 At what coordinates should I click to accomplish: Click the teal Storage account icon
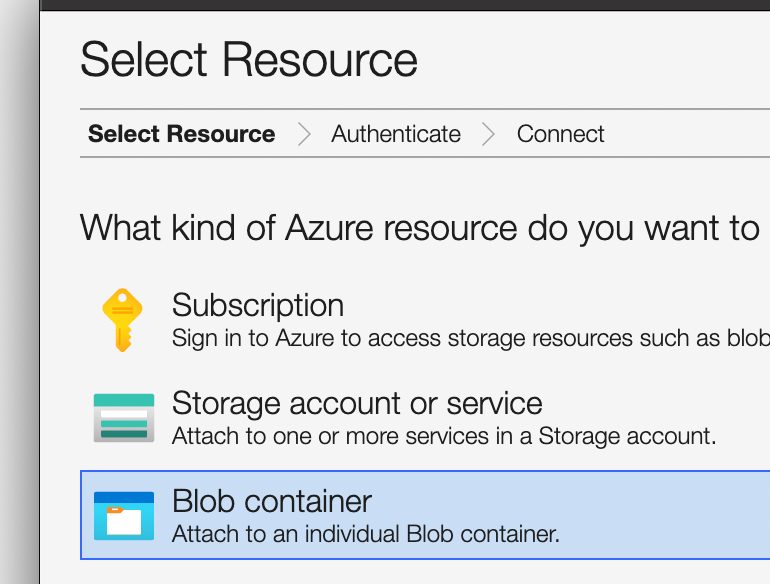point(123,418)
